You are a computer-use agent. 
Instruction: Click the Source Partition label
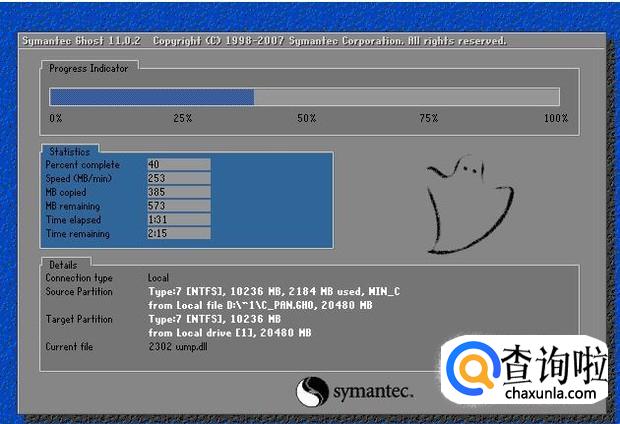[x=79, y=292]
